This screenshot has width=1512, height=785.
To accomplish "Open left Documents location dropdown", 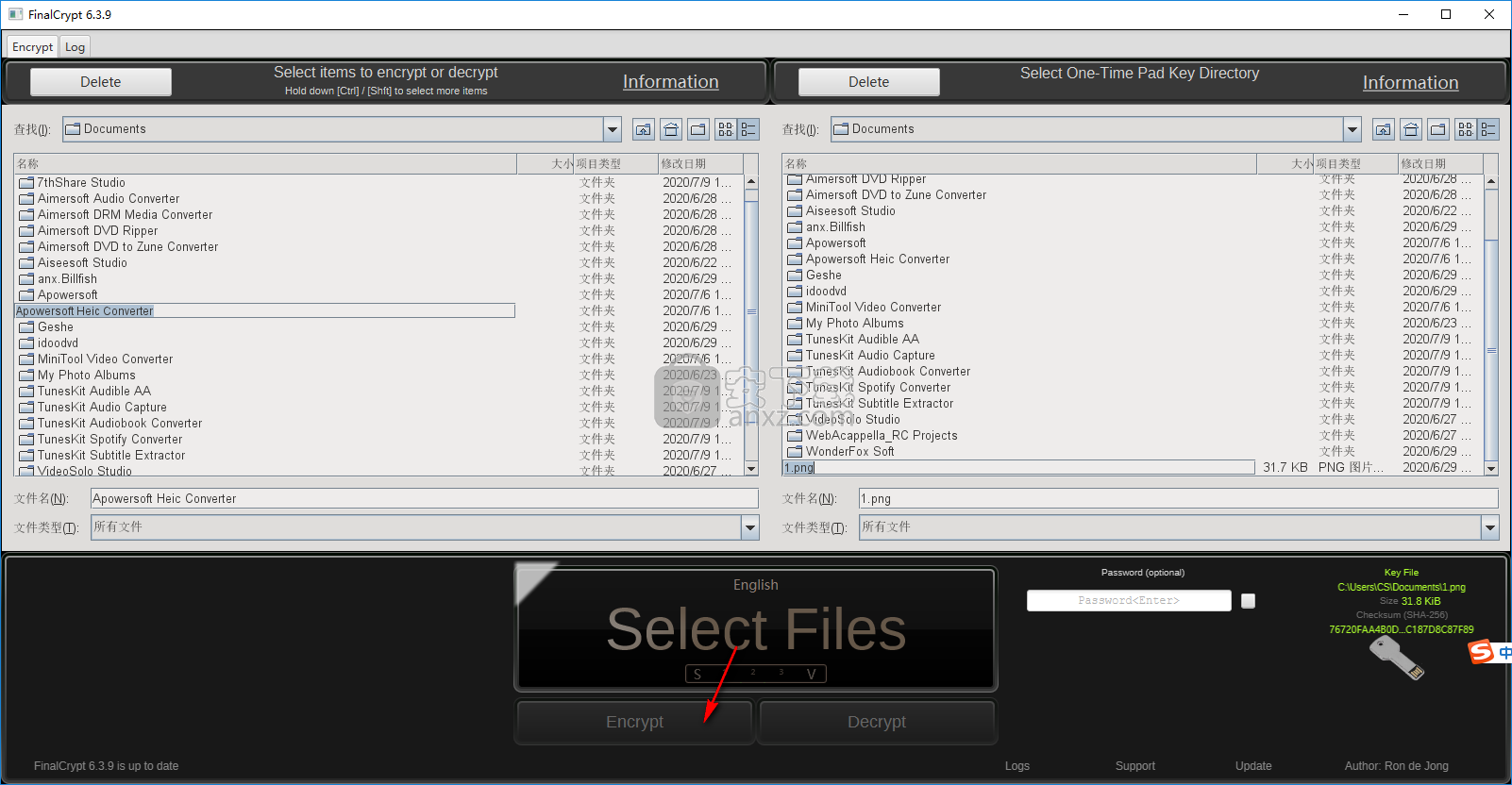I will 613,129.
